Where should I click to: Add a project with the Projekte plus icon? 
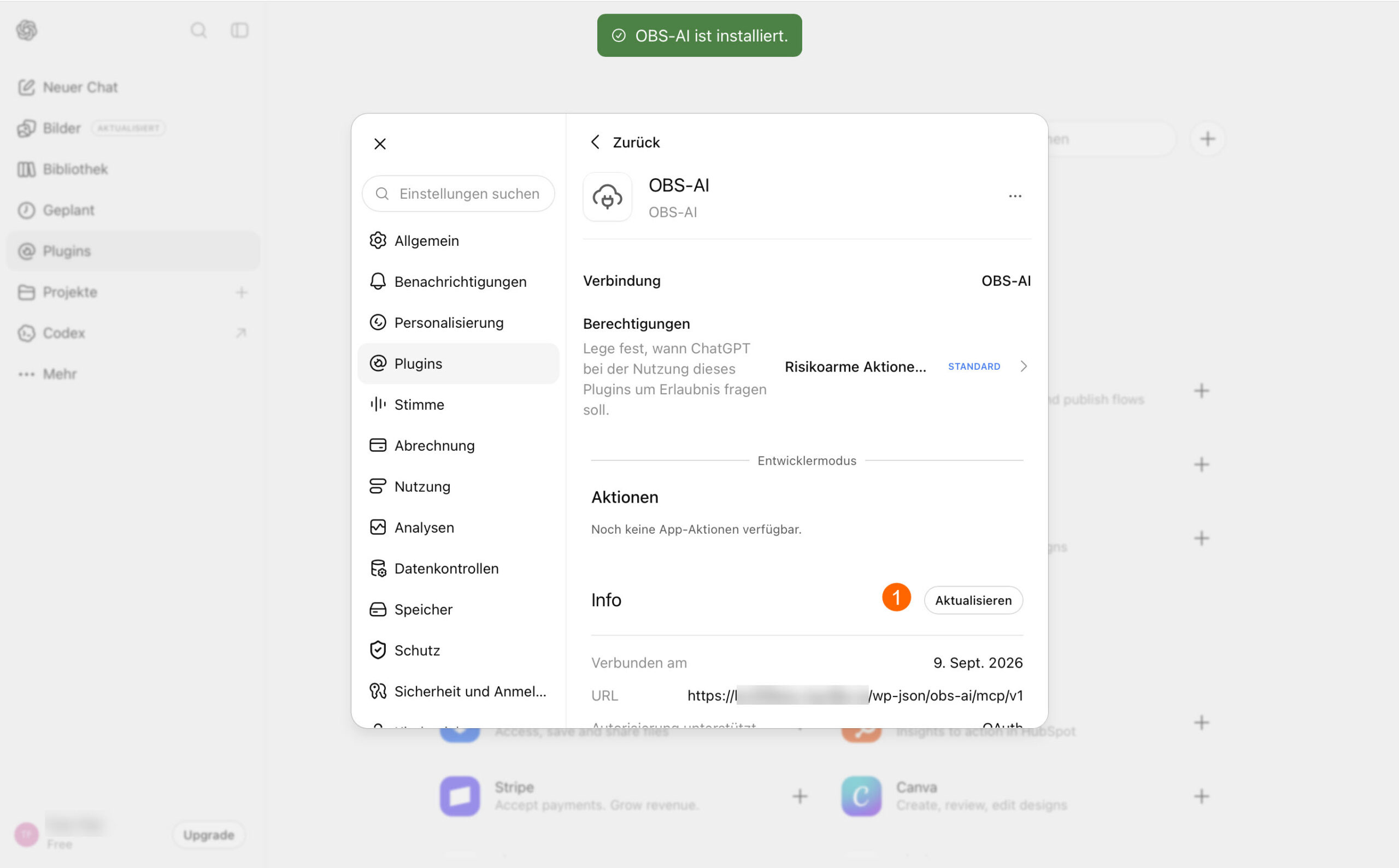pos(241,292)
